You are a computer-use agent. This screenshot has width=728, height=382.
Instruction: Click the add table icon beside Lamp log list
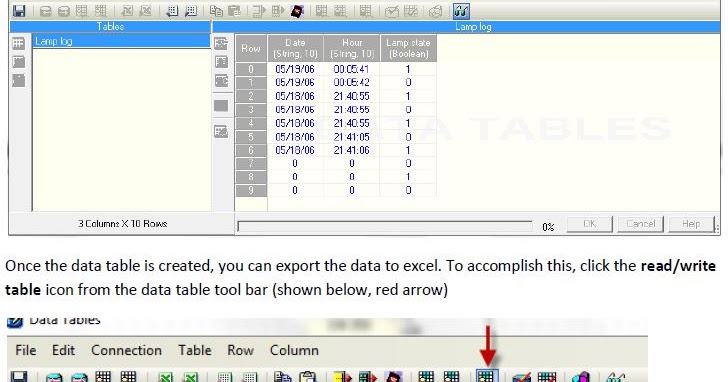(x=19, y=44)
